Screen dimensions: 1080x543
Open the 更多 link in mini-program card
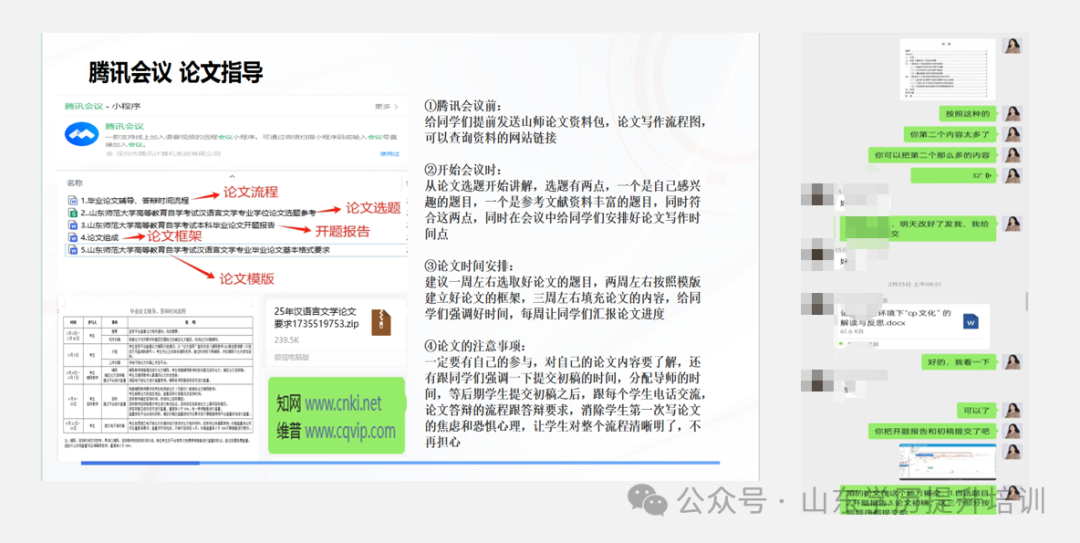pos(386,107)
